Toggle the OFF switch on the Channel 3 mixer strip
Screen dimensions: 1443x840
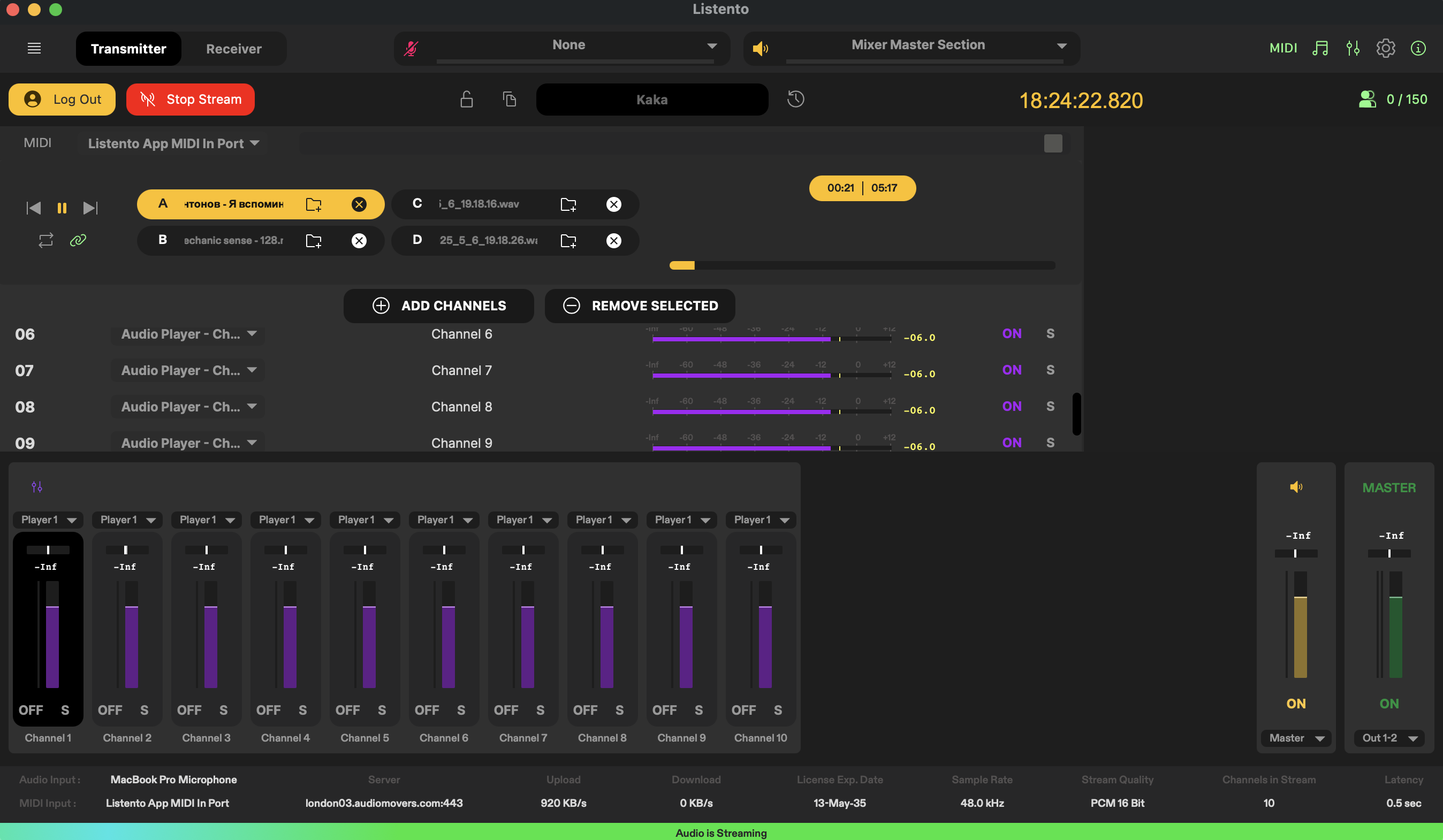[x=189, y=710]
